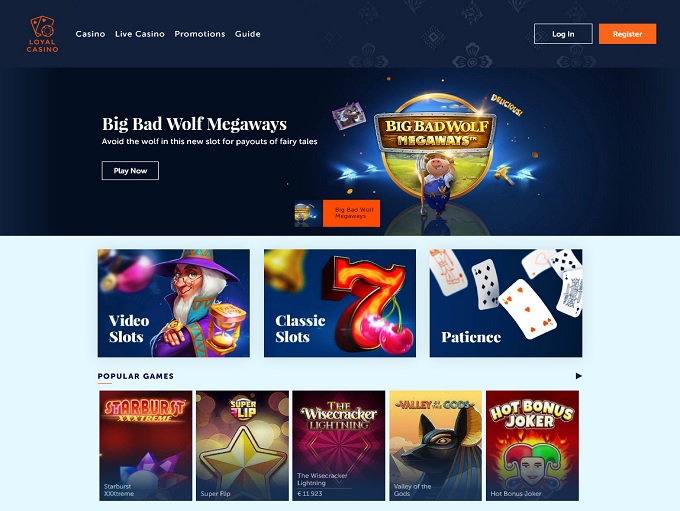Open the Classic Slots category tile
Viewport: 680px width, 511px height.
340,303
